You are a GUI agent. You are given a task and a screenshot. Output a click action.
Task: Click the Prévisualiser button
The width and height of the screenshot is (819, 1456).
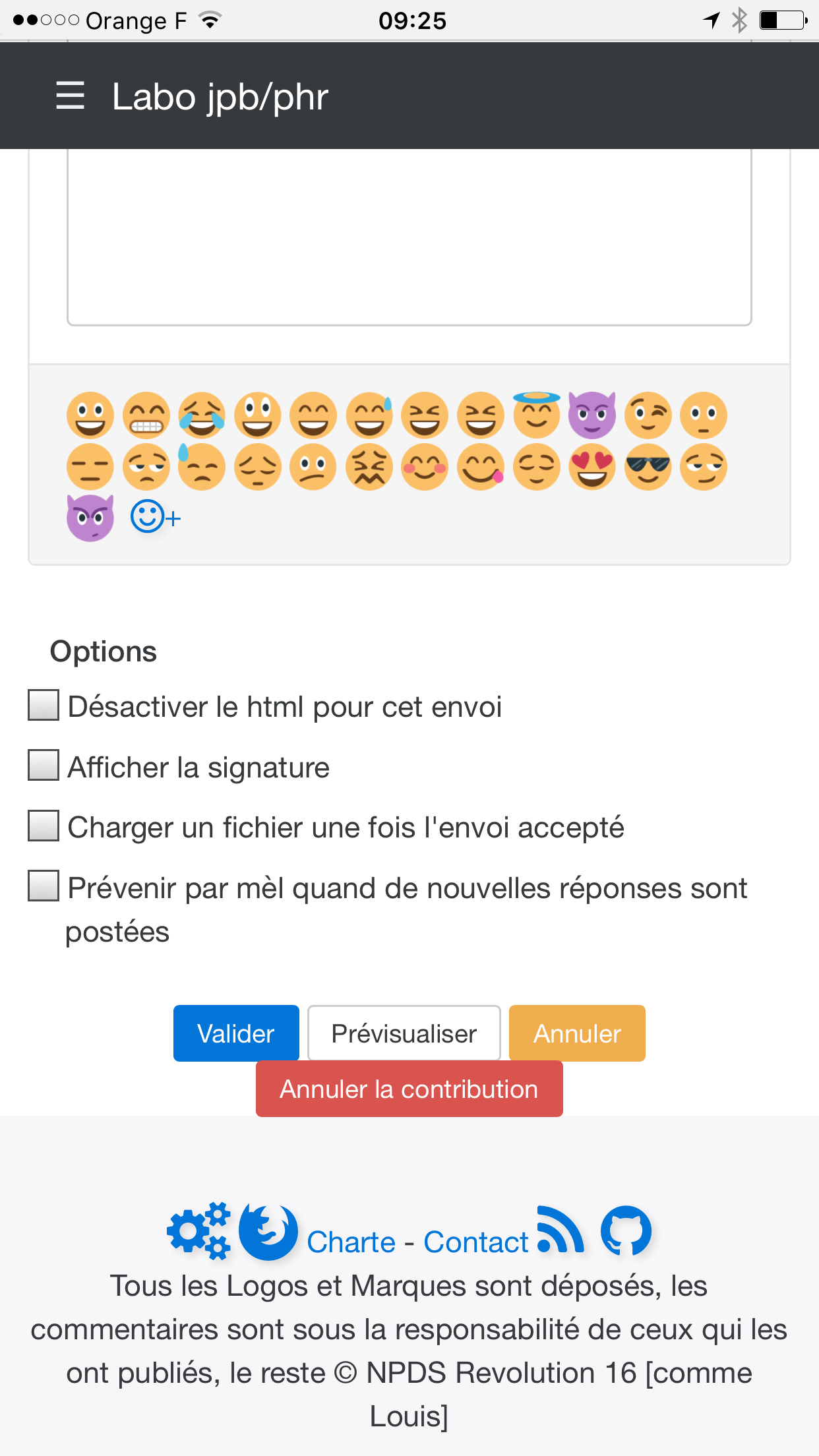404,1033
